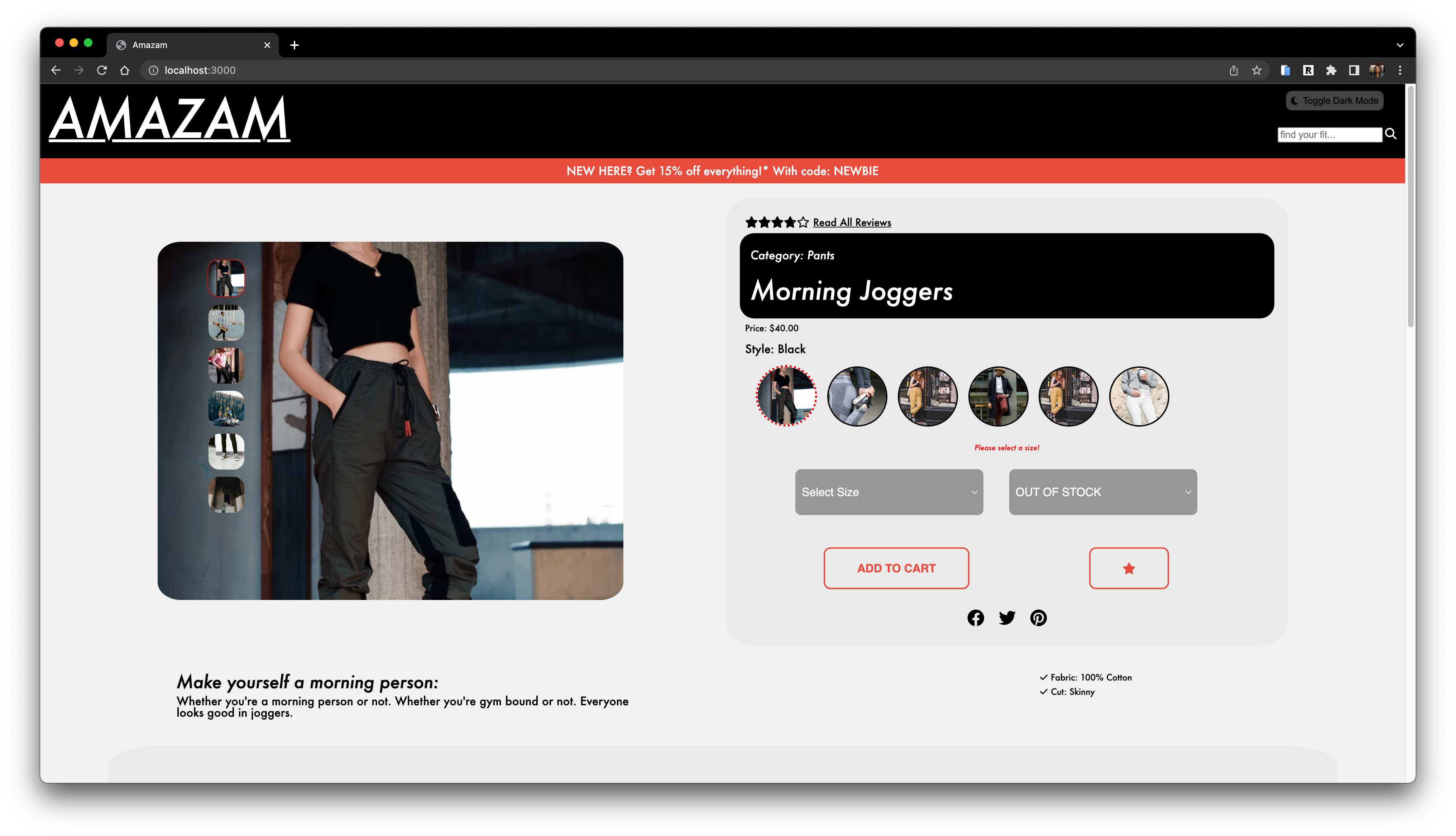
Task: Add to favorites with star button
Action: coord(1128,568)
